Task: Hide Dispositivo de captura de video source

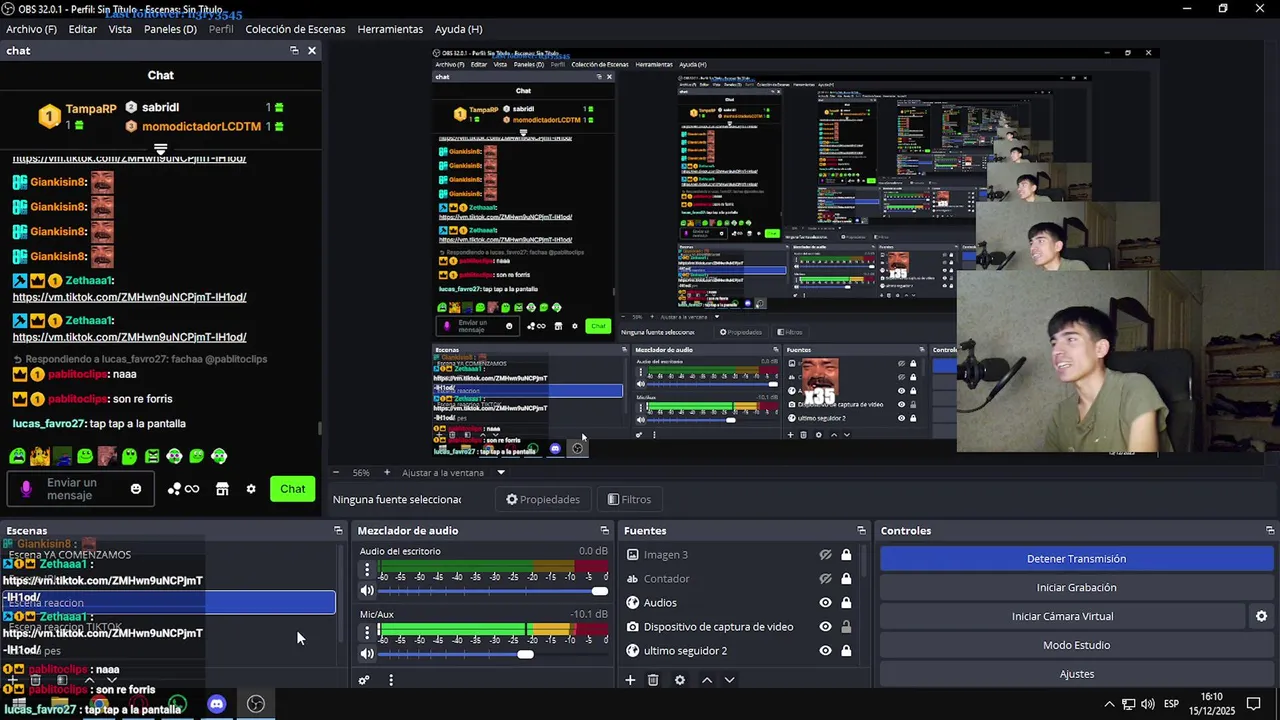Action: click(x=825, y=627)
